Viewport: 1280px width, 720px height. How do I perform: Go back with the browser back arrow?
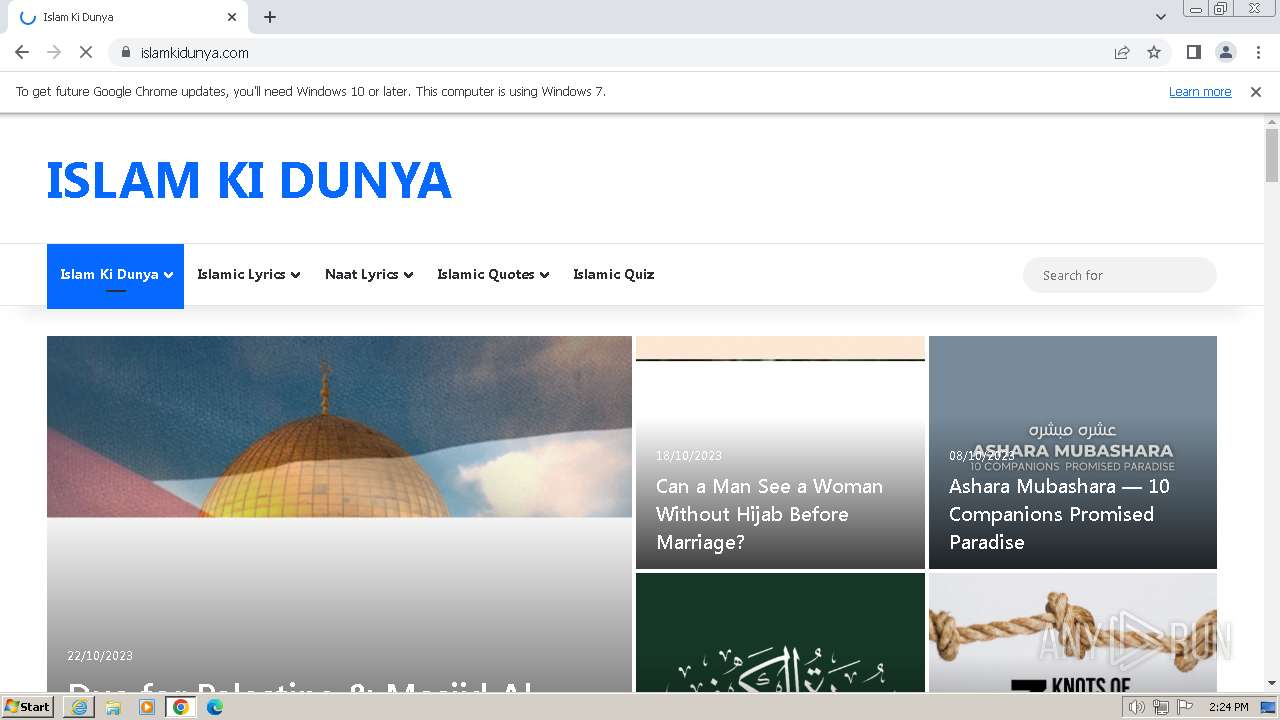coord(22,52)
